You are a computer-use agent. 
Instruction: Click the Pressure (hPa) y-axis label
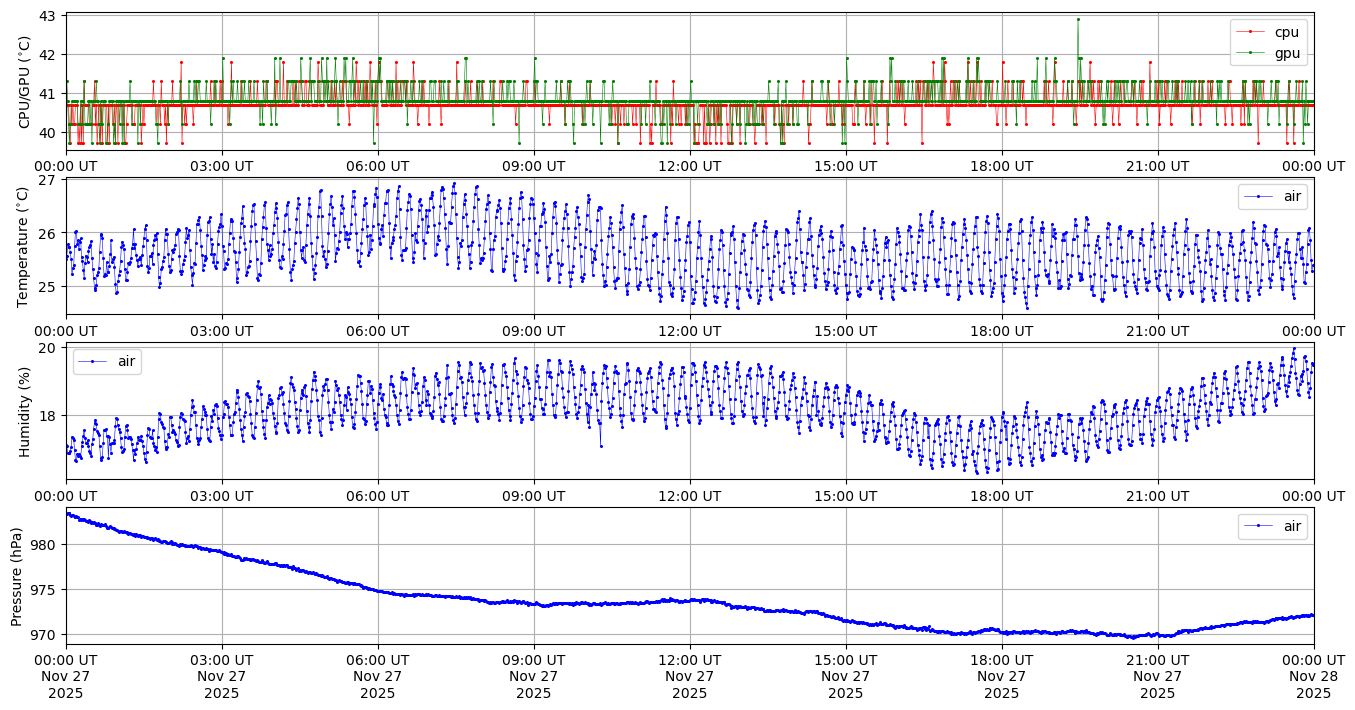point(18,576)
